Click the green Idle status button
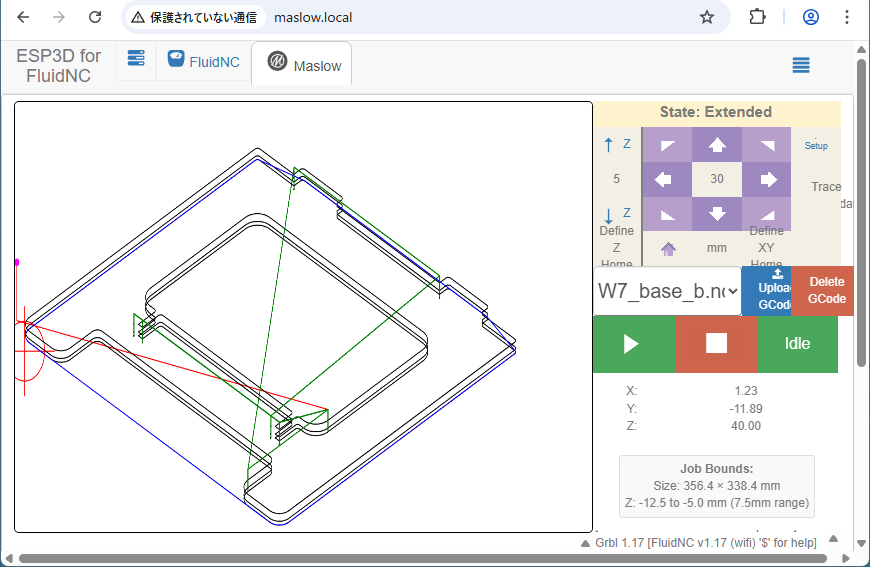The image size is (870, 567). (x=797, y=344)
